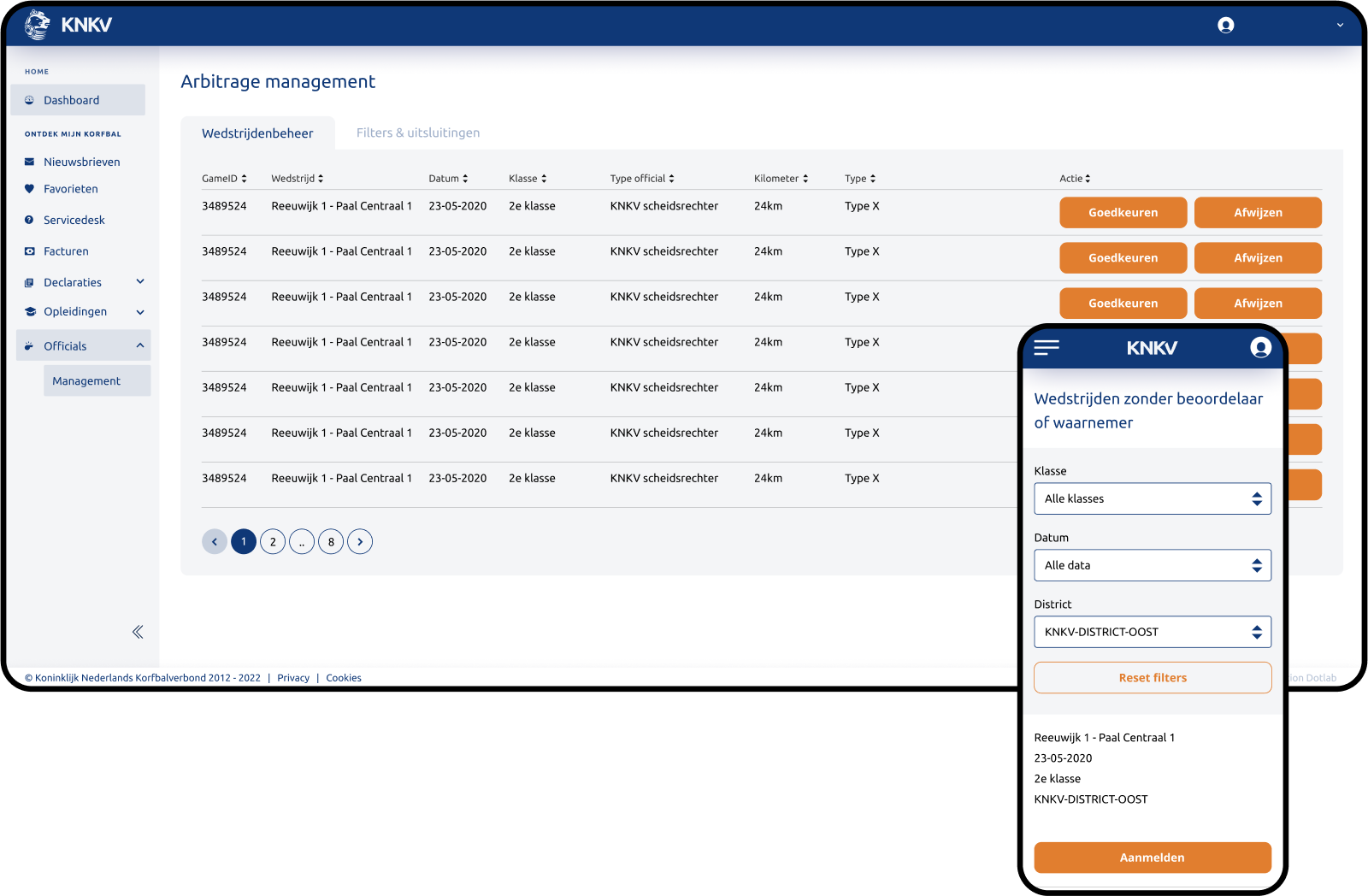Open Servicedesk in sidebar

(x=74, y=220)
